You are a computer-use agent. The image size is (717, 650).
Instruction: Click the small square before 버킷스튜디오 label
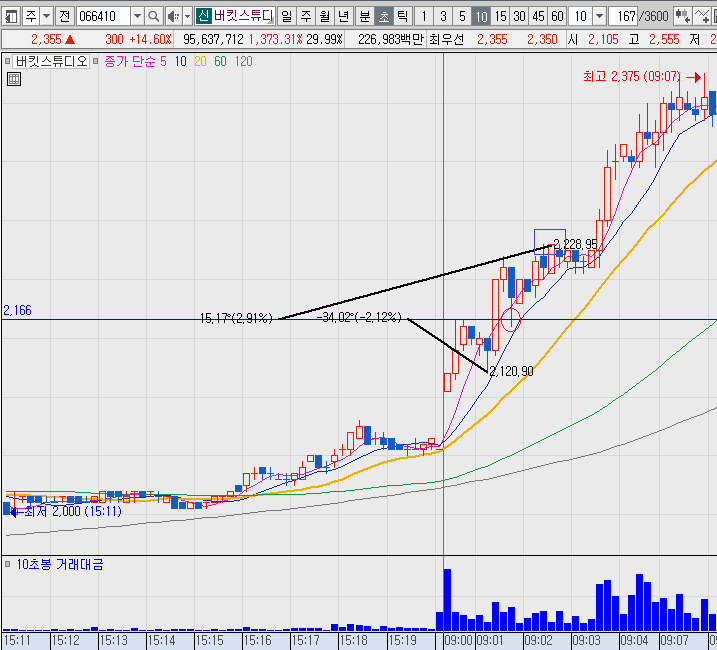7,61
